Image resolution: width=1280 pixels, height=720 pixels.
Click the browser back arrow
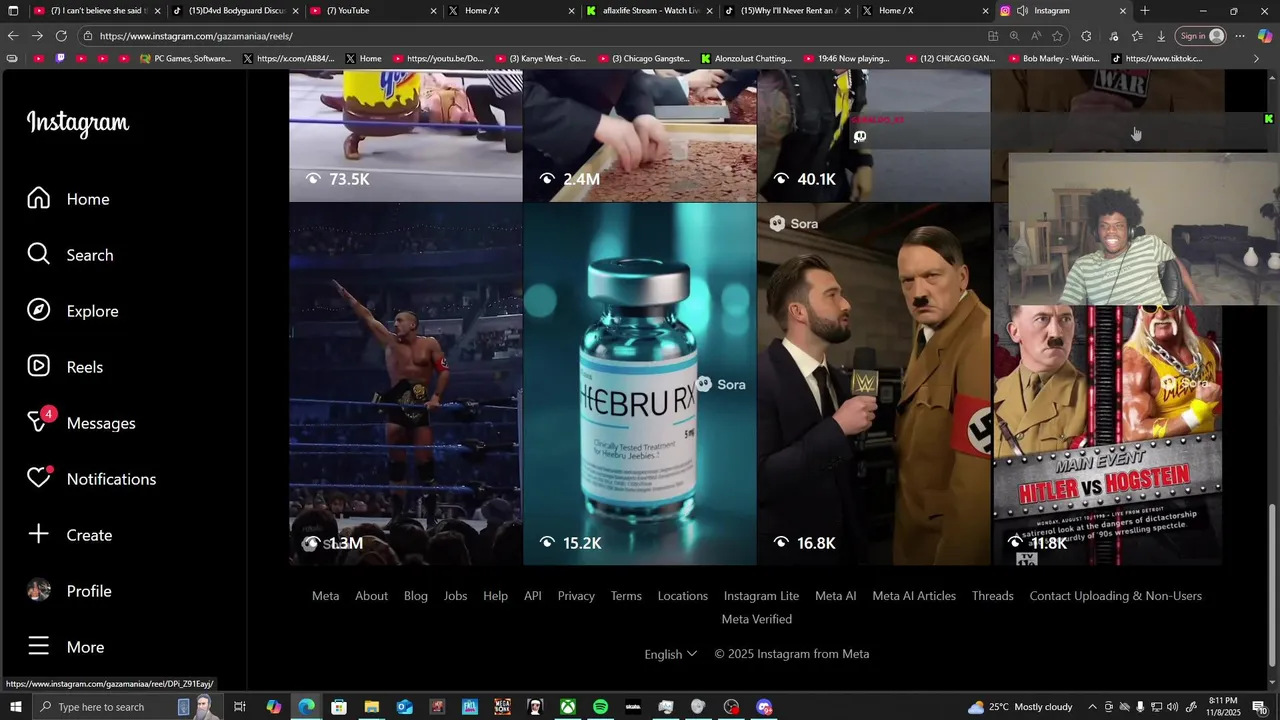(13, 36)
